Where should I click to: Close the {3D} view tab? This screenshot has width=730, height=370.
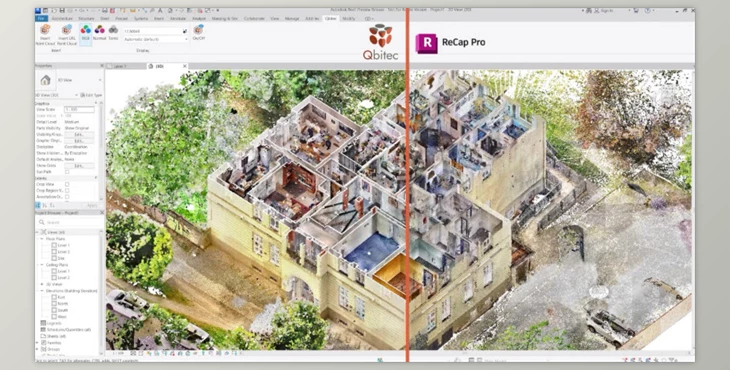[x=184, y=66]
